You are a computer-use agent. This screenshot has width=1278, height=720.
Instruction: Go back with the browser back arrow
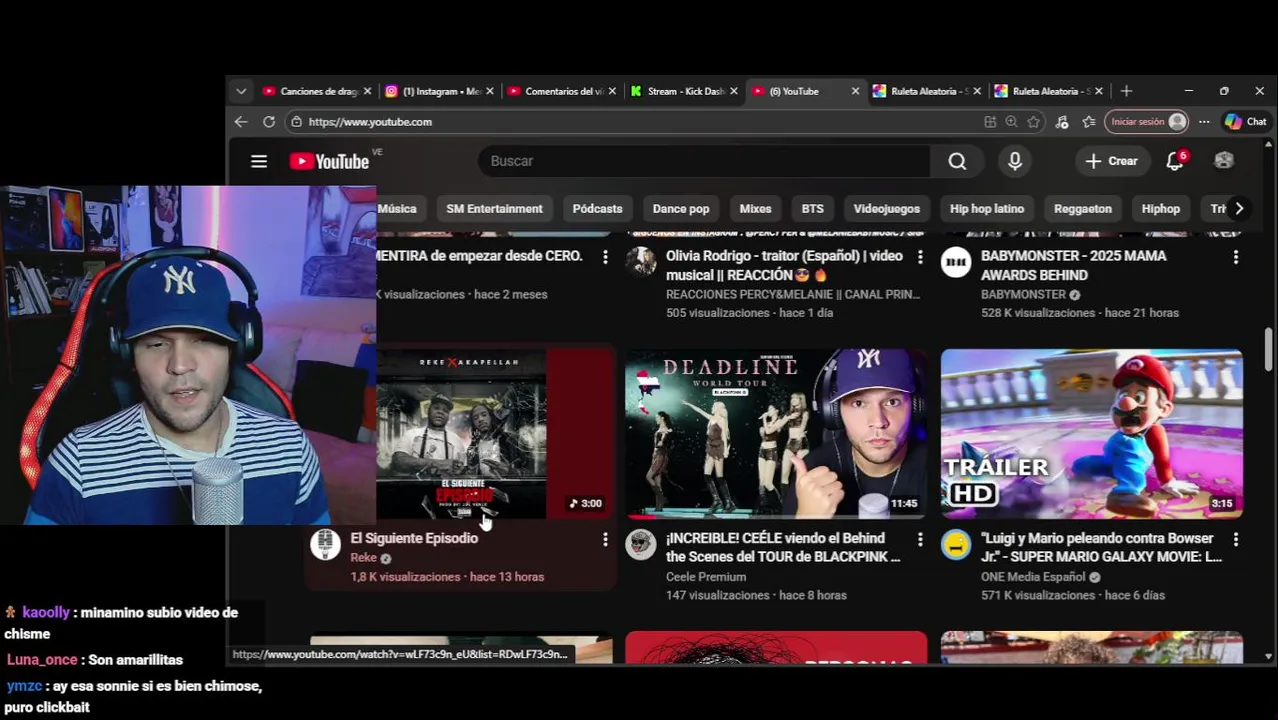tap(241, 122)
